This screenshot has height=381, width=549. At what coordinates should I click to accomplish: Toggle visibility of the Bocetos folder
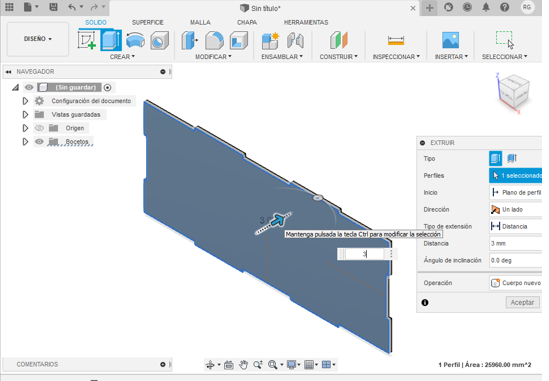click(x=39, y=141)
